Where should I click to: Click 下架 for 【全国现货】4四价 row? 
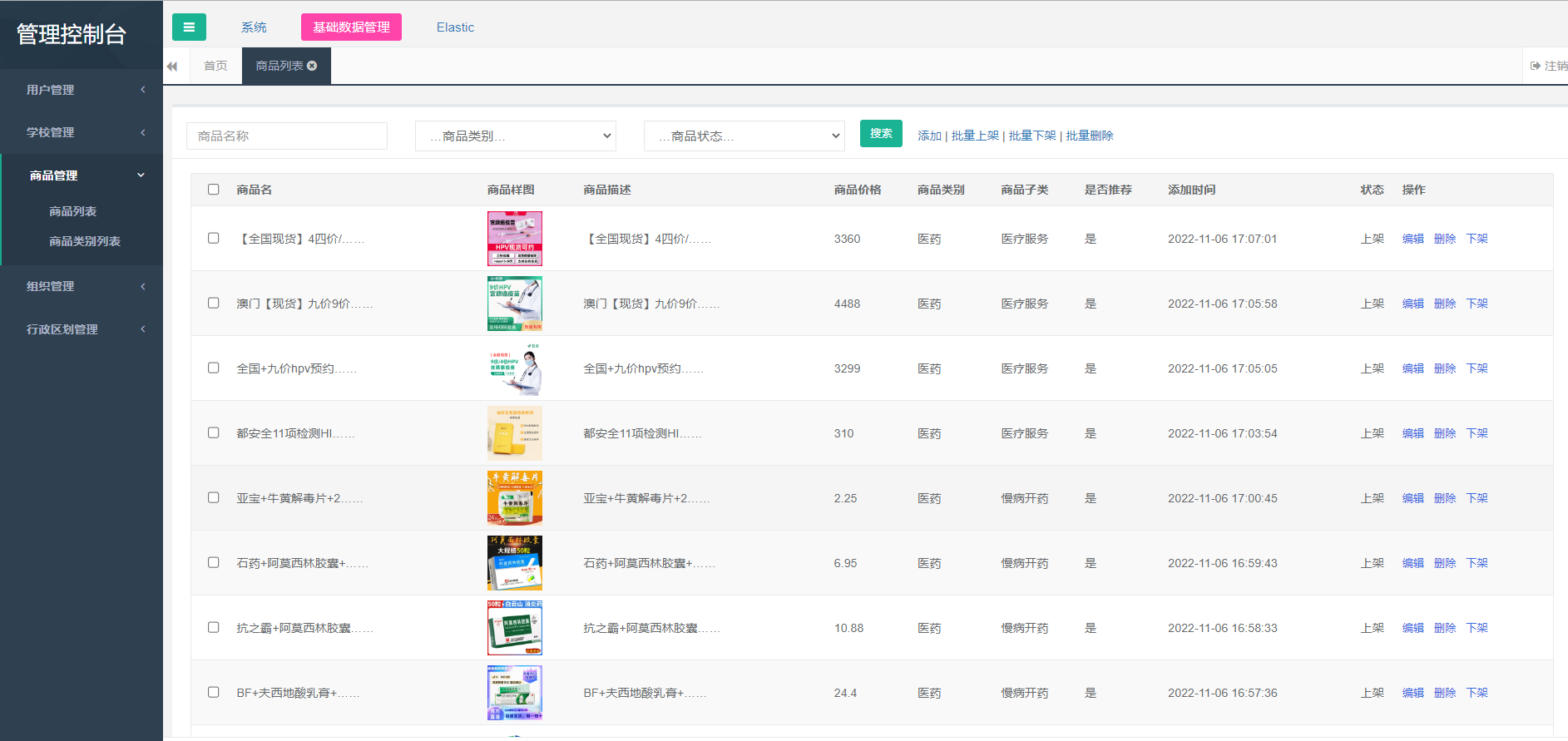point(1477,239)
